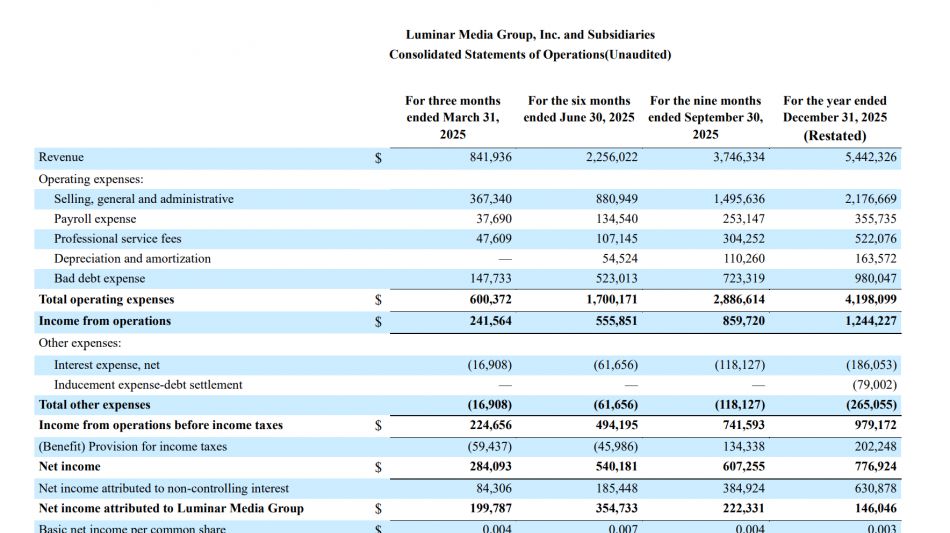Click pre-tax income value 979,172
Viewport: 950px width, 533px height.
pos(875,425)
